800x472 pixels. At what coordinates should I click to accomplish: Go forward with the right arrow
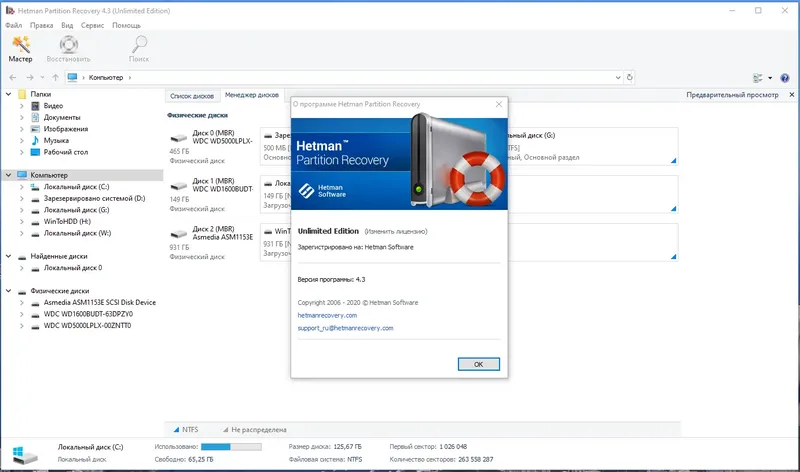pyautogui.click(x=30, y=78)
